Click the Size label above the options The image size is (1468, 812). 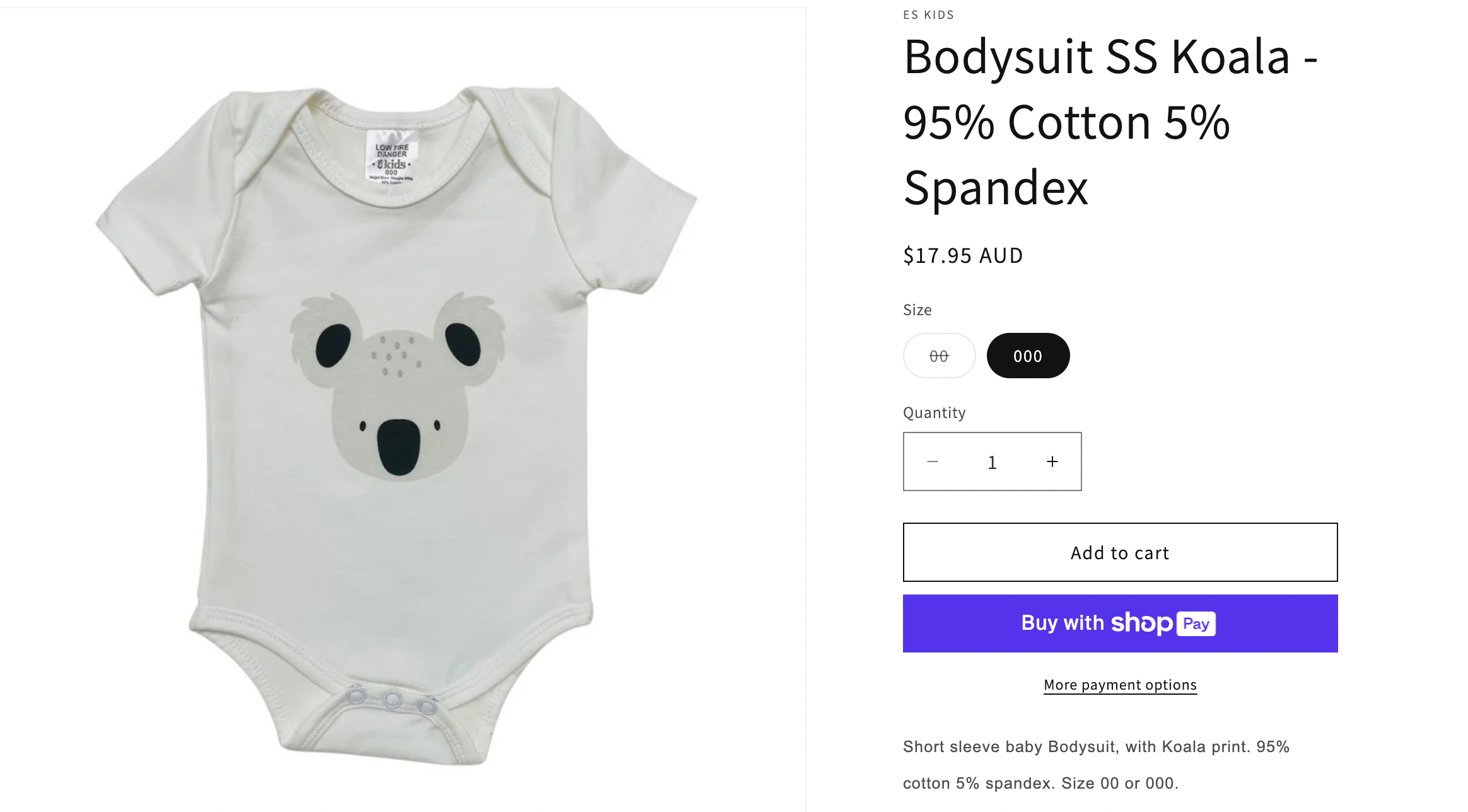pos(917,310)
